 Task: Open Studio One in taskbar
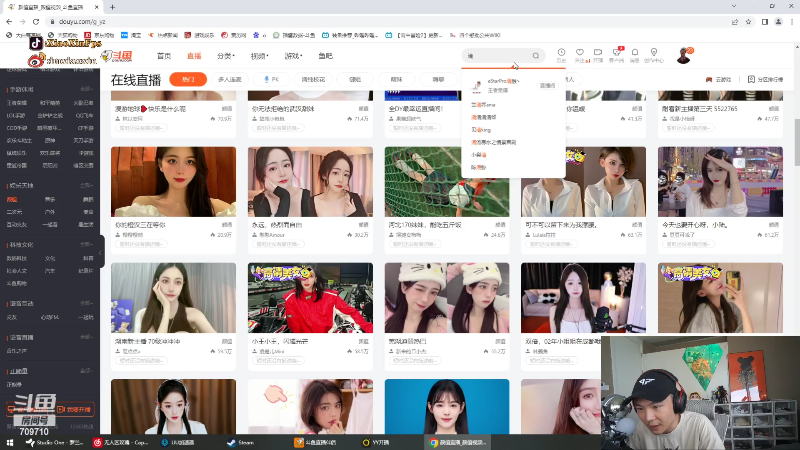pyautogui.click(x=55, y=442)
